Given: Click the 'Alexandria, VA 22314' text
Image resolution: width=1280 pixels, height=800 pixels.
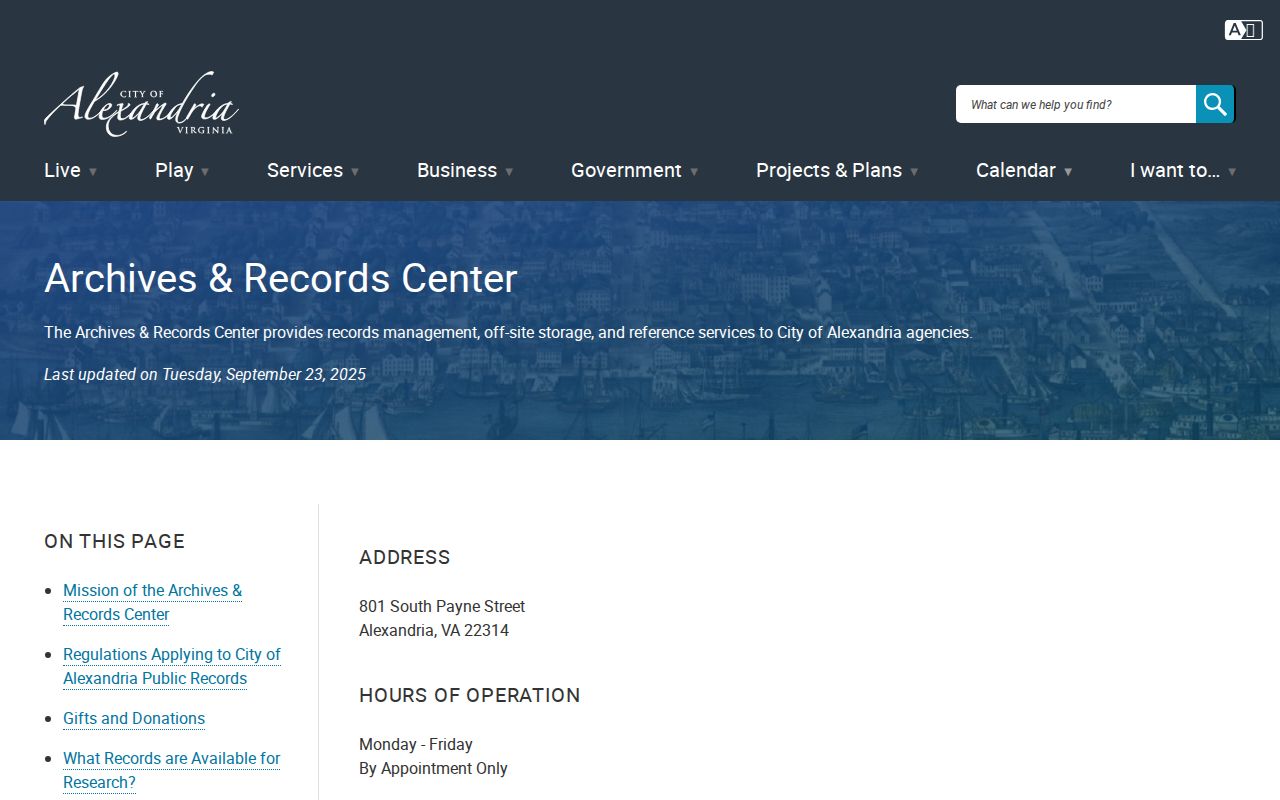Looking at the screenshot, I should click(x=434, y=630).
